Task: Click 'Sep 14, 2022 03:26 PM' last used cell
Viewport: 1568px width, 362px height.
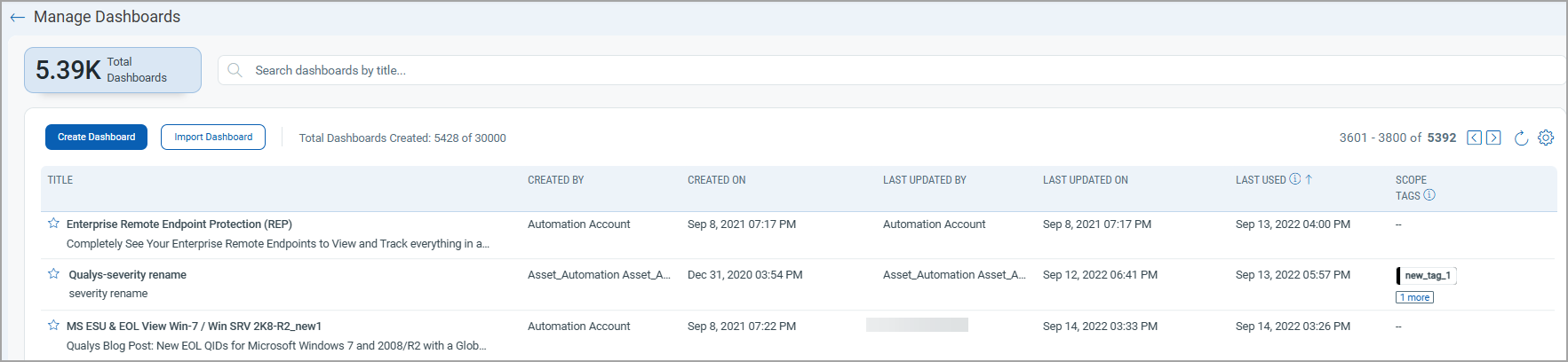Action: pyautogui.click(x=1293, y=327)
